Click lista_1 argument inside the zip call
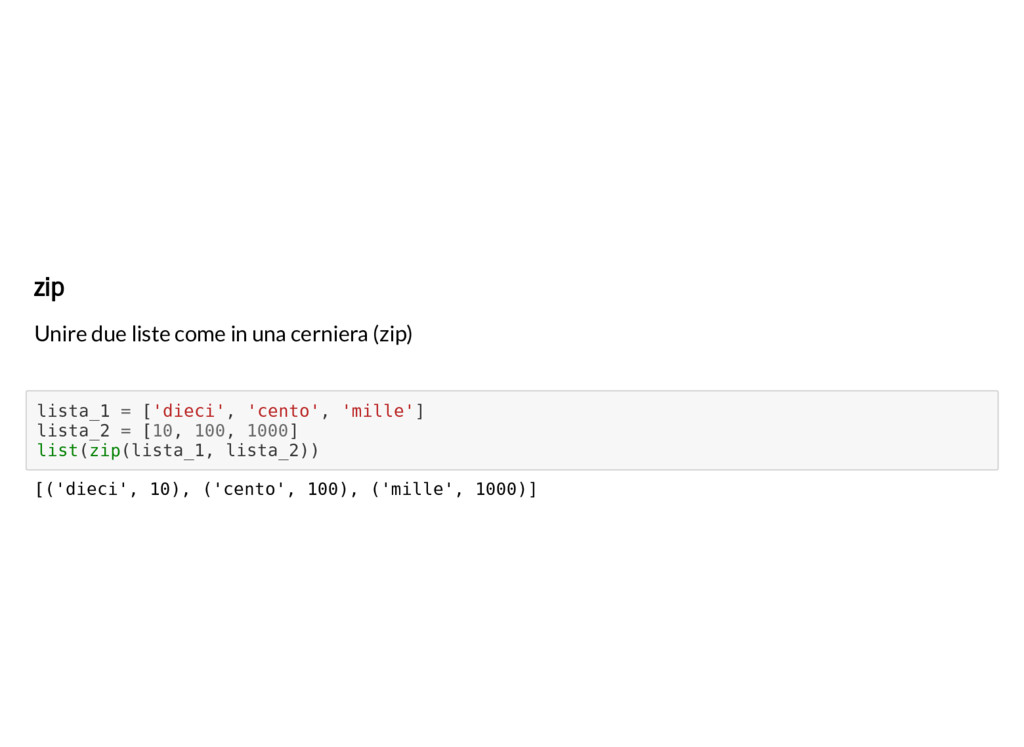Image resolution: width=1024 pixels, height=747 pixels. [168, 451]
